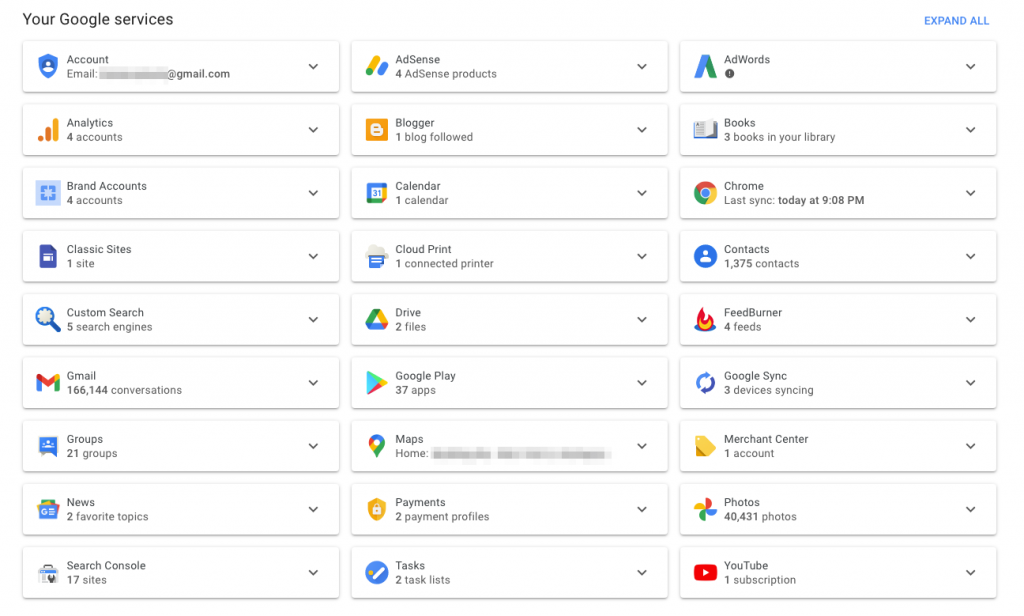The height and width of the screenshot is (616, 1024).
Task: Click the Google Maps pin icon
Action: tap(375, 446)
